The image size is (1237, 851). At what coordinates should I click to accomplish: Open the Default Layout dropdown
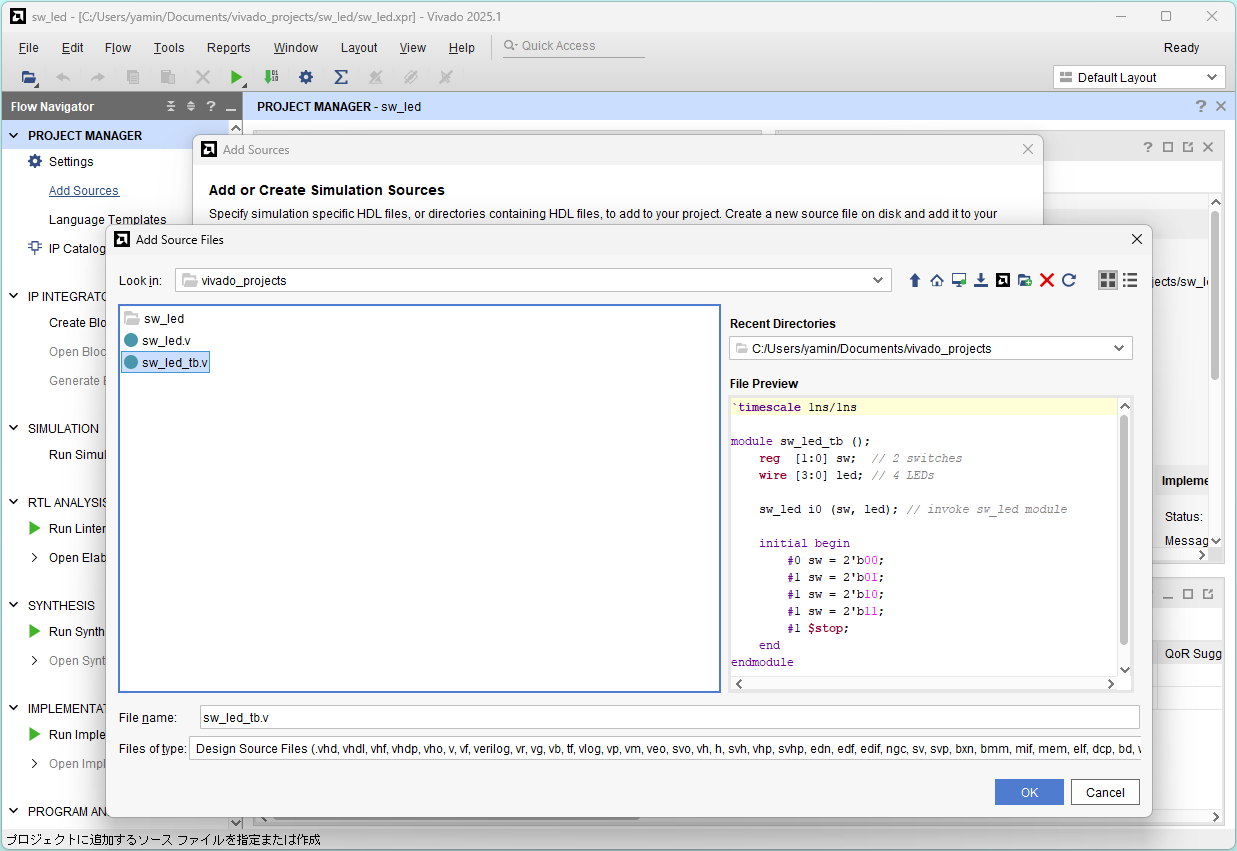pyautogui.click(x=1138, y=78)
